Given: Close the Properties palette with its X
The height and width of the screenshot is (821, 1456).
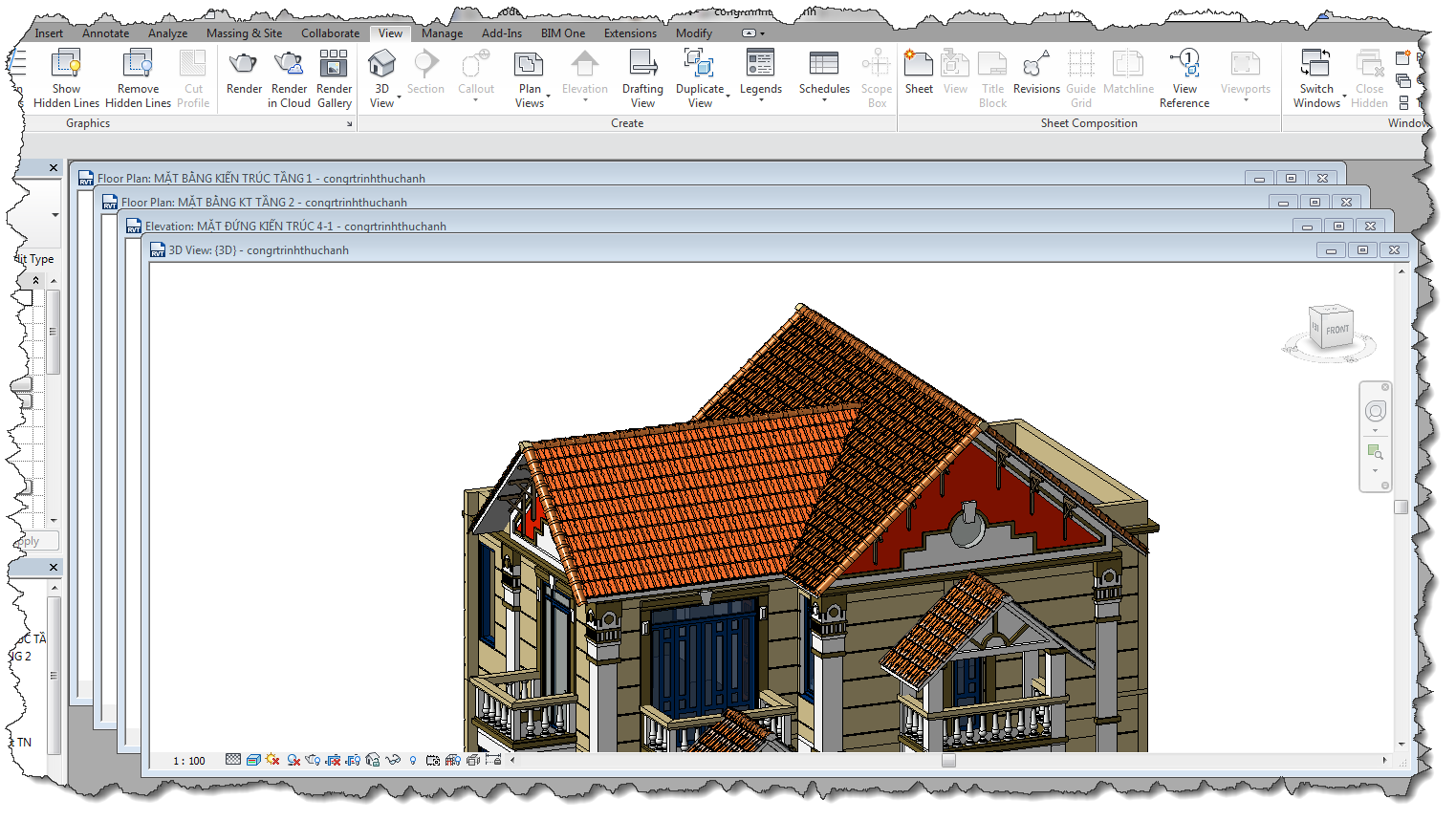Looking at the screenshot, I should point(54,167).
